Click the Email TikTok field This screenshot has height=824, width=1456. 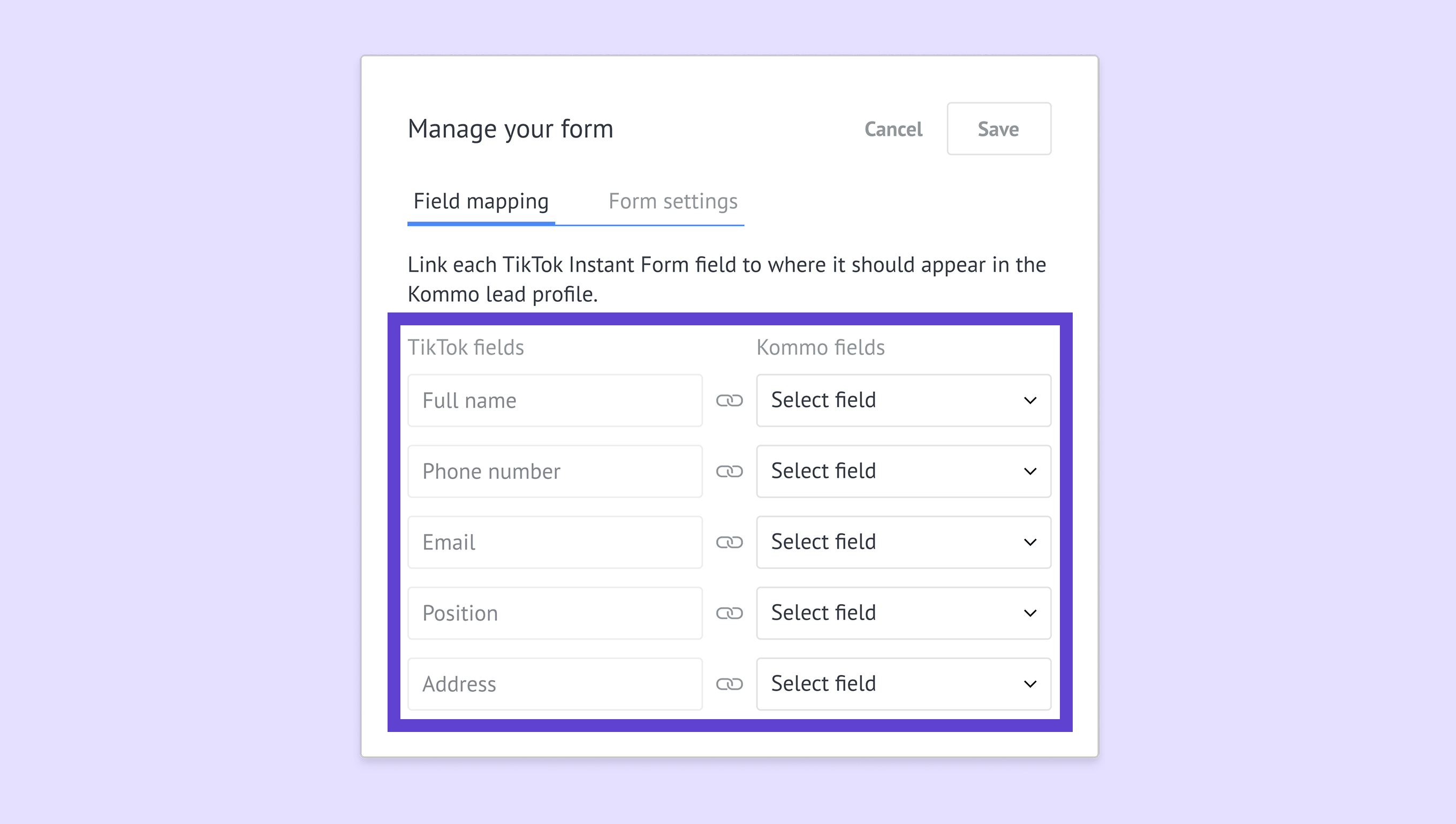555,542
